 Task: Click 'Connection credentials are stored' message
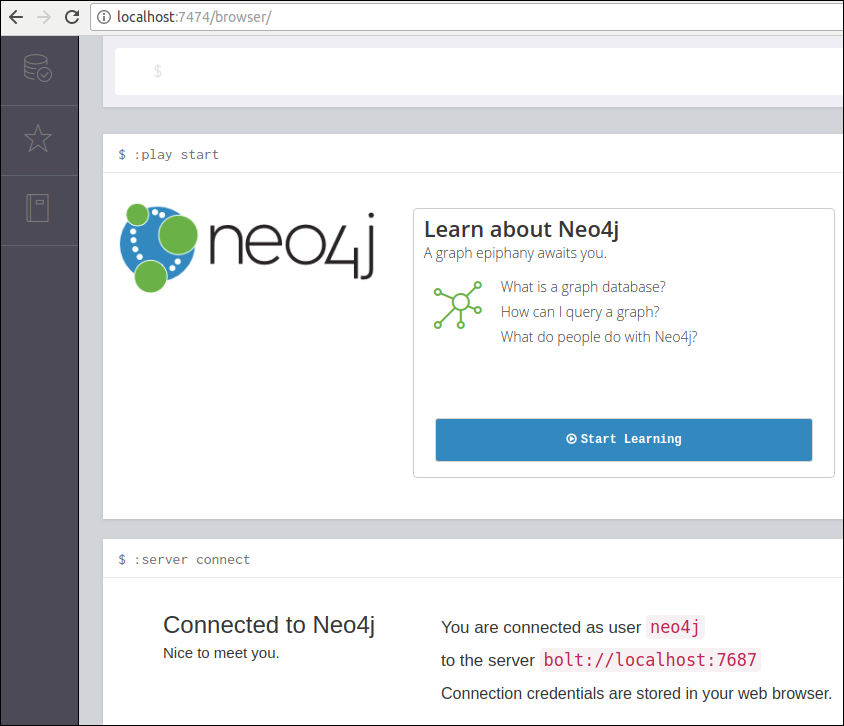point(636,694)
